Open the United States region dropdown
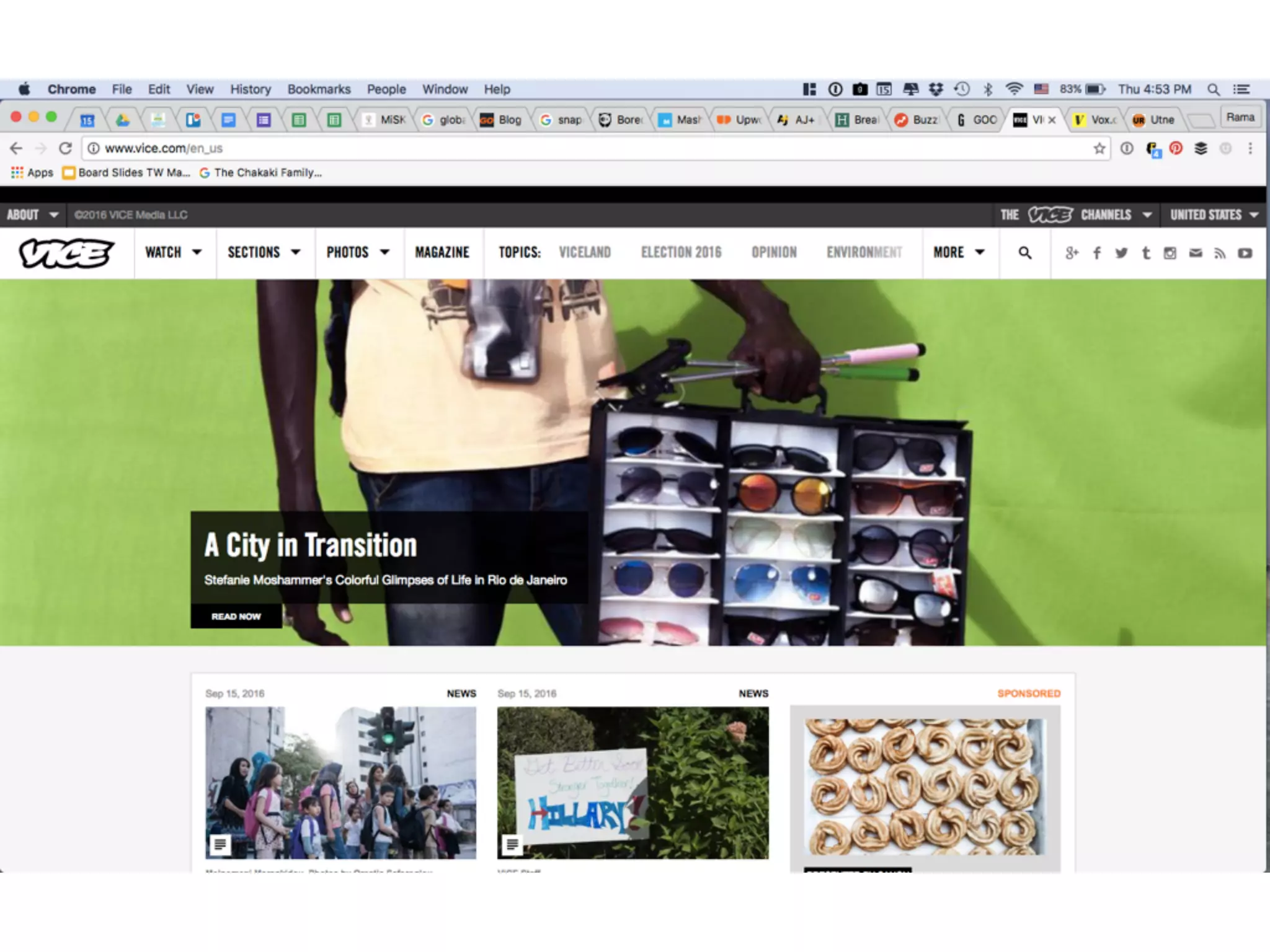1270x952 pixels. coord(1214,214)
